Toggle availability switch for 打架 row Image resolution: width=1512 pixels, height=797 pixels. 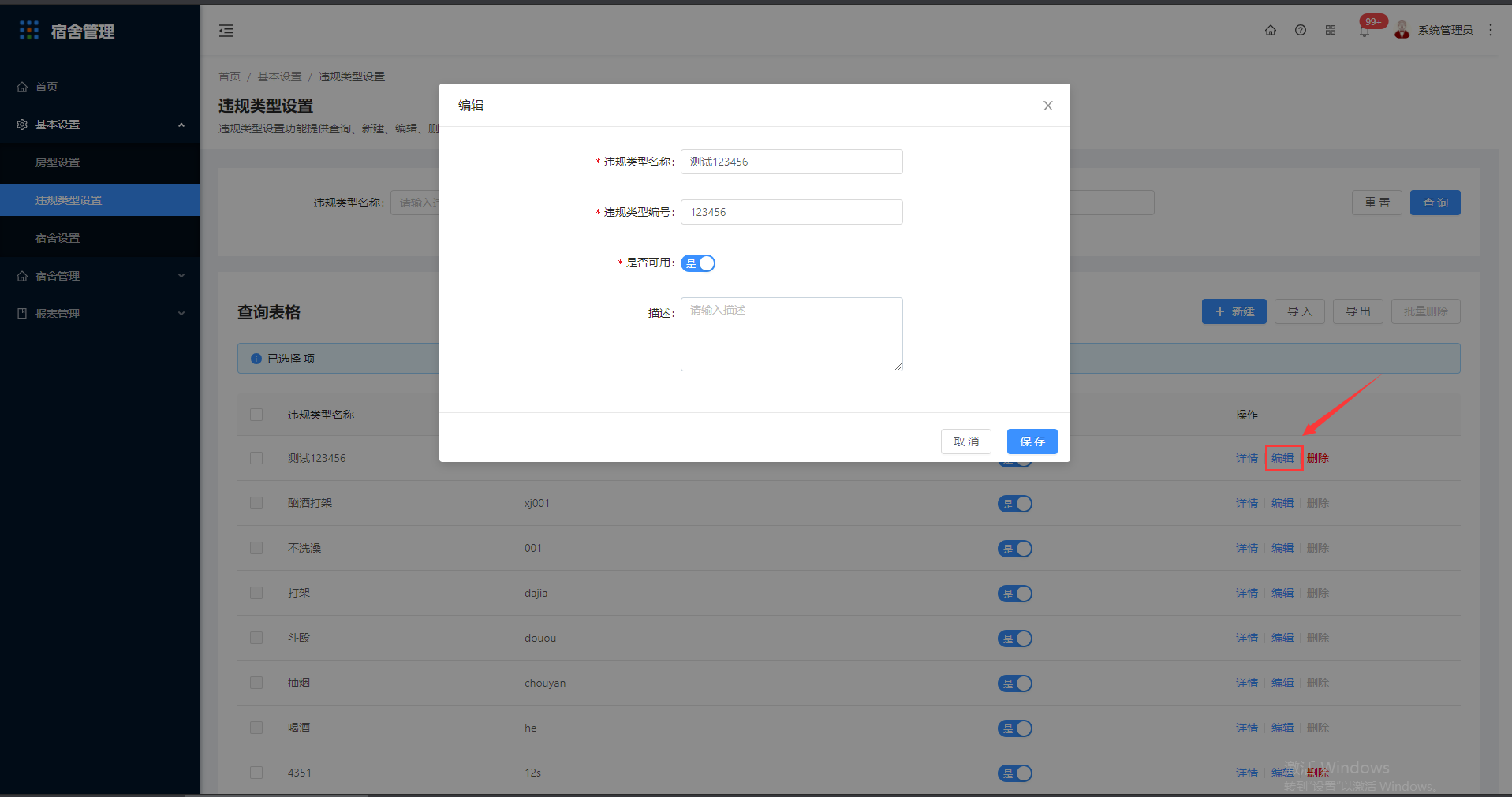[x=1015, y=594]
